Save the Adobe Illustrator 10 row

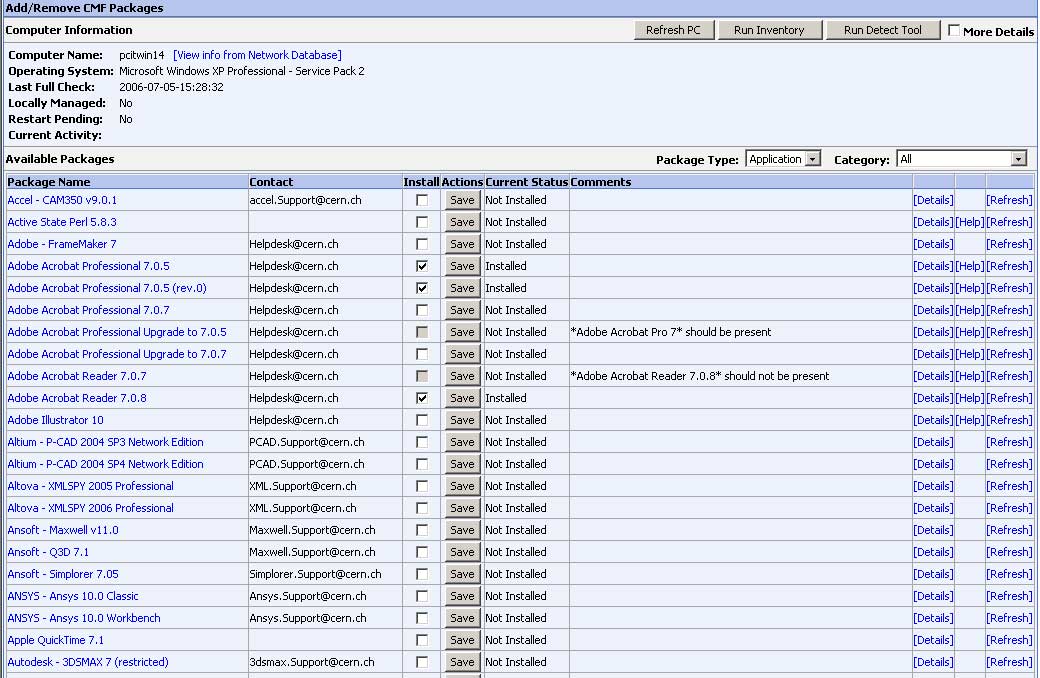click(462, 420)
